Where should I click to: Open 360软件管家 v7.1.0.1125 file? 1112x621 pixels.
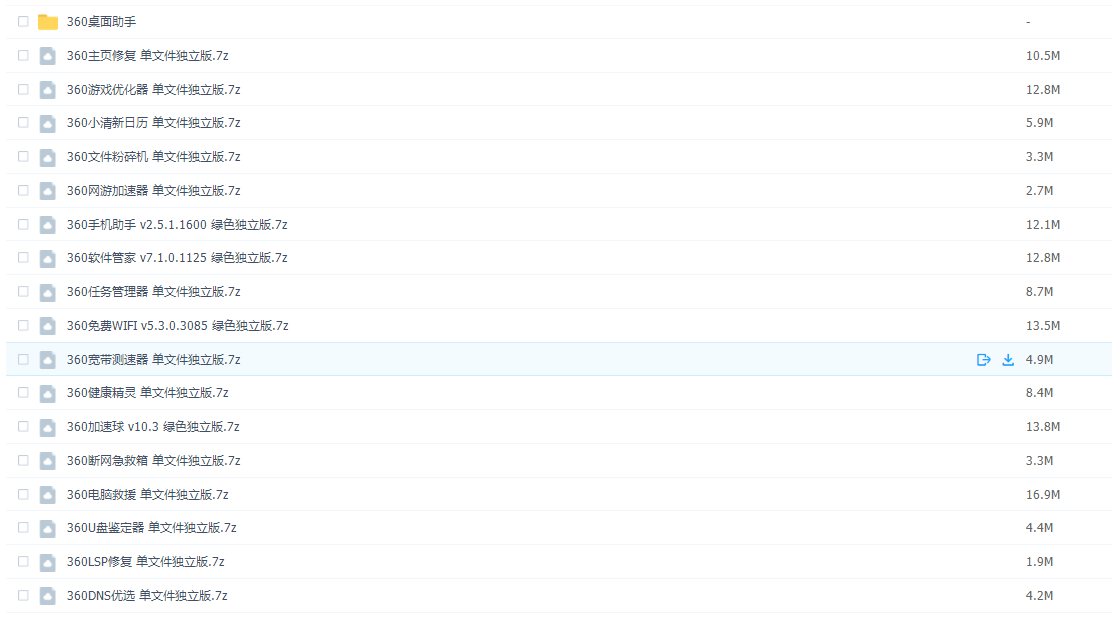pyautogui.click(x=177, y=257)
